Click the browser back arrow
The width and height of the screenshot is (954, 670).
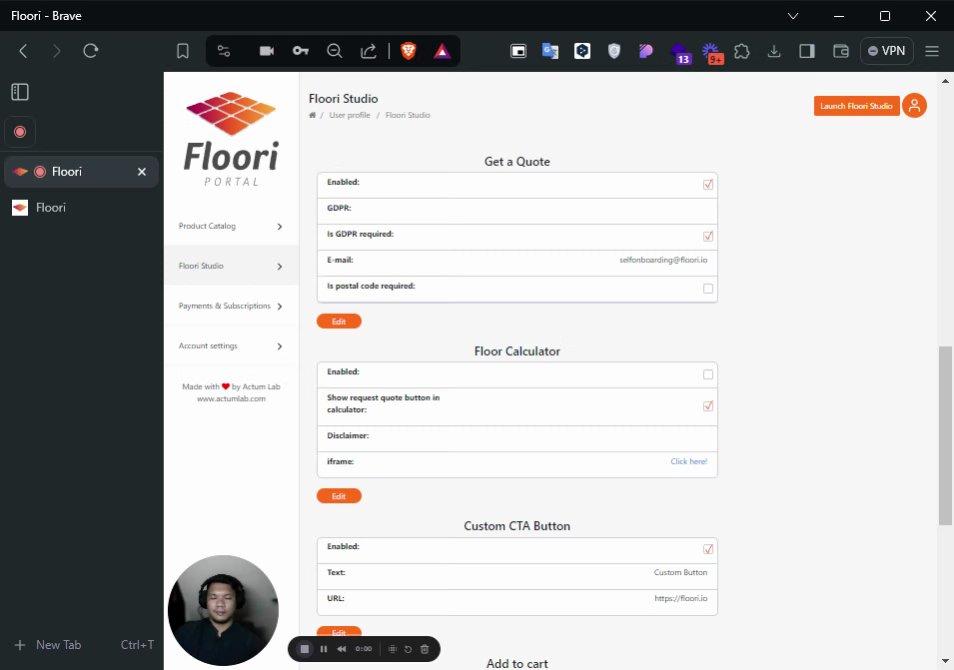23,51
